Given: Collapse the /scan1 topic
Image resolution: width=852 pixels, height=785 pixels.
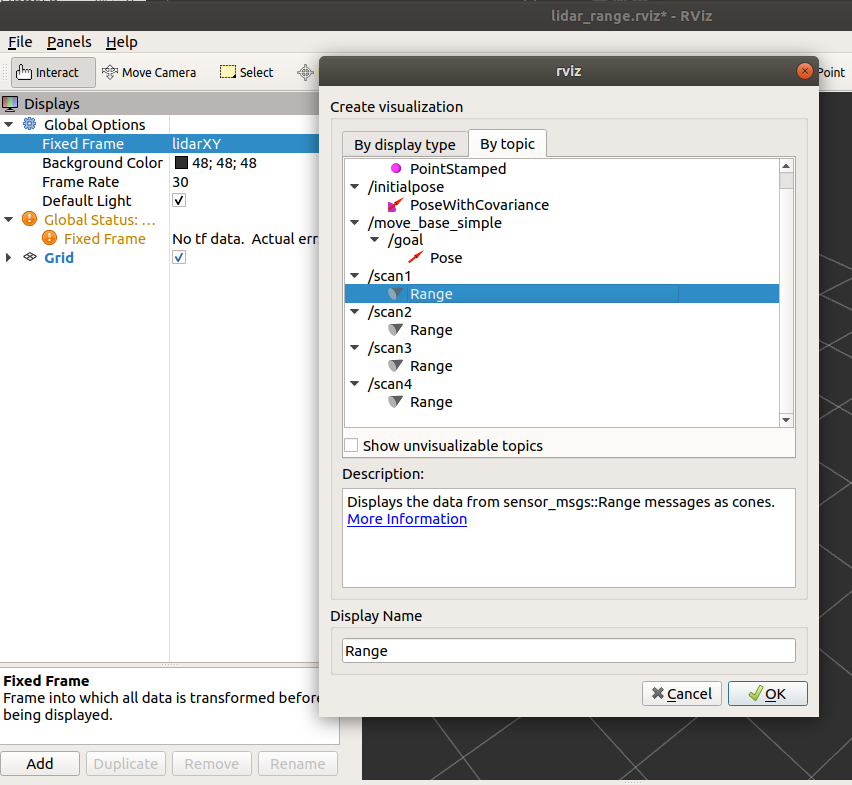Looking at the screenshot, I should click(x=355, y=275).
